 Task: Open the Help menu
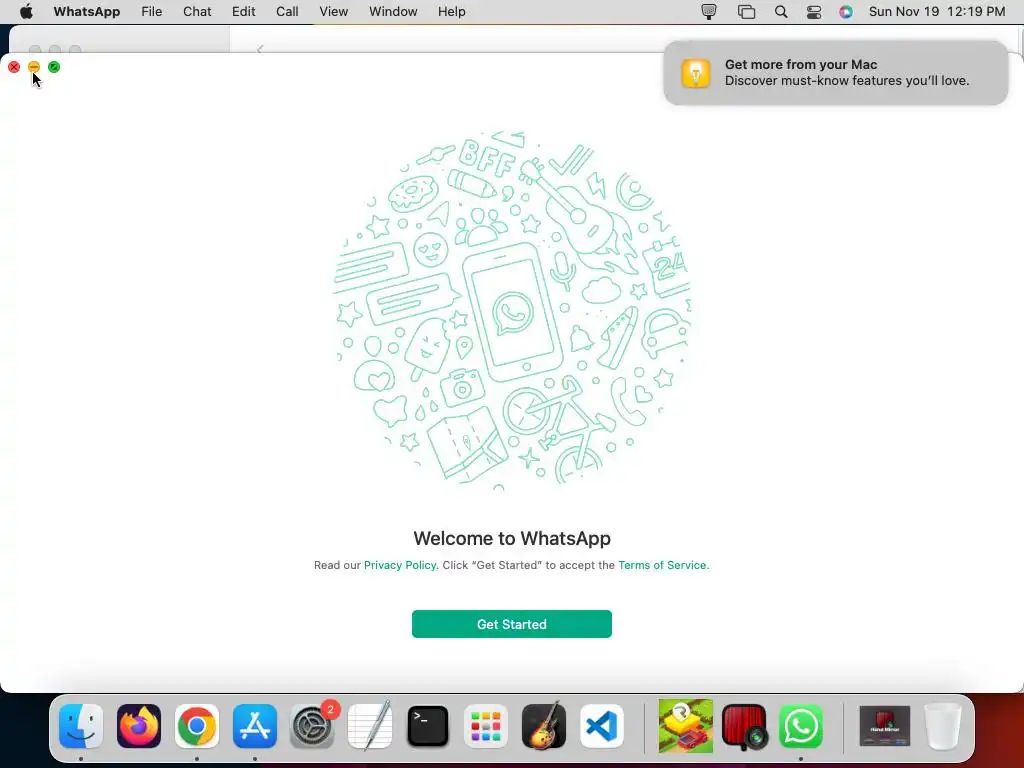point(451,12)
